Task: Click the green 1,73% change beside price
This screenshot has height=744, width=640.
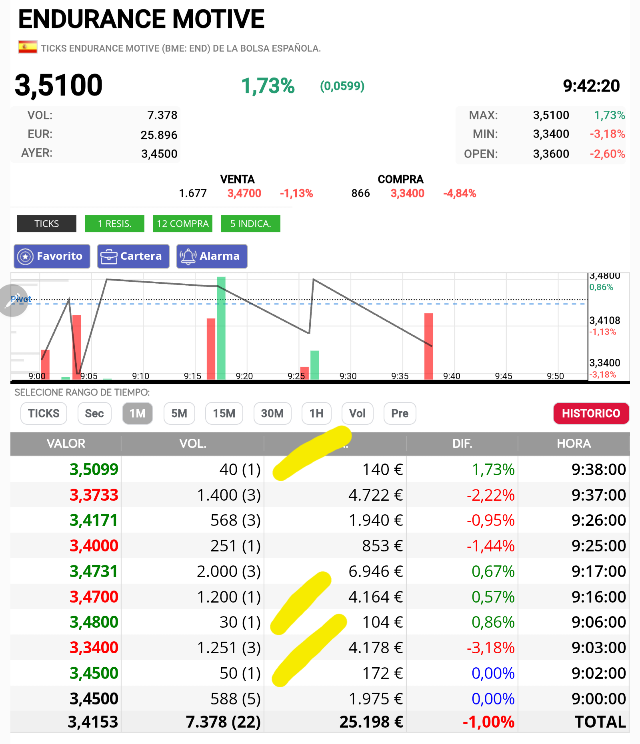Action: point(268,86)
